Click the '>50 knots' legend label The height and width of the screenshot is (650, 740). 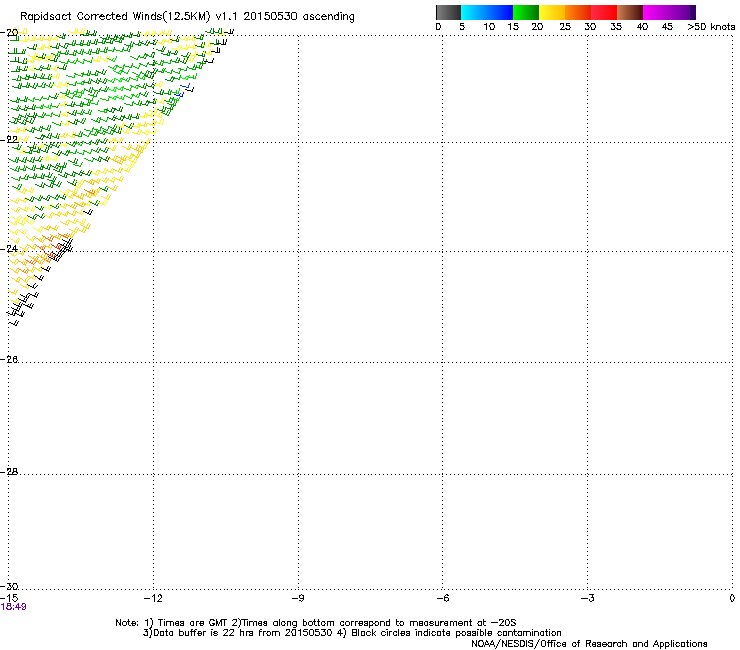[x=711, y=27]
